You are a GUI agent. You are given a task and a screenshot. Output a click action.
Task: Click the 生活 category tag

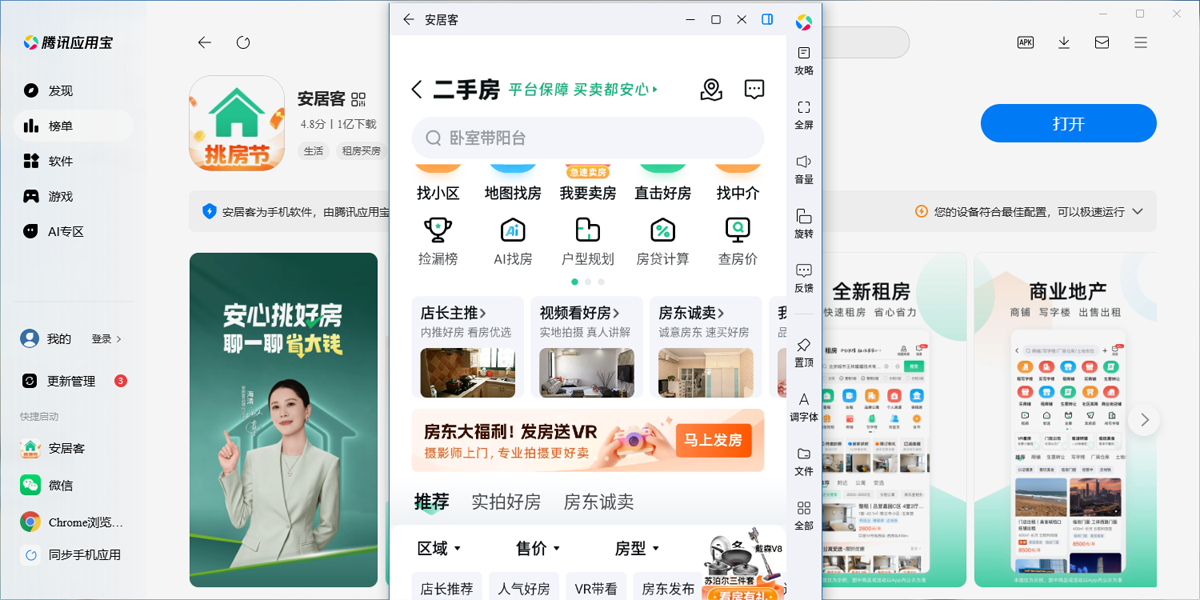pyautogui.click(x=314, y=151)
